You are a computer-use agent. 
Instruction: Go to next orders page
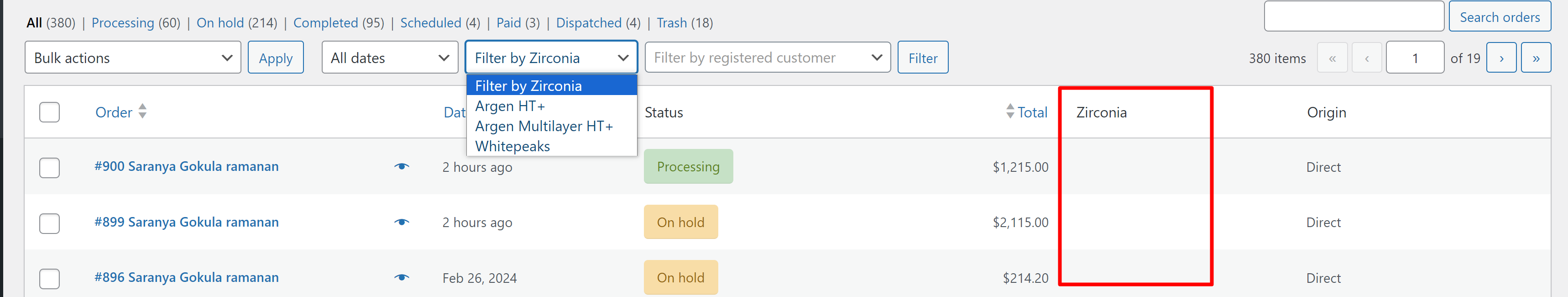[x=1500, y=58]
